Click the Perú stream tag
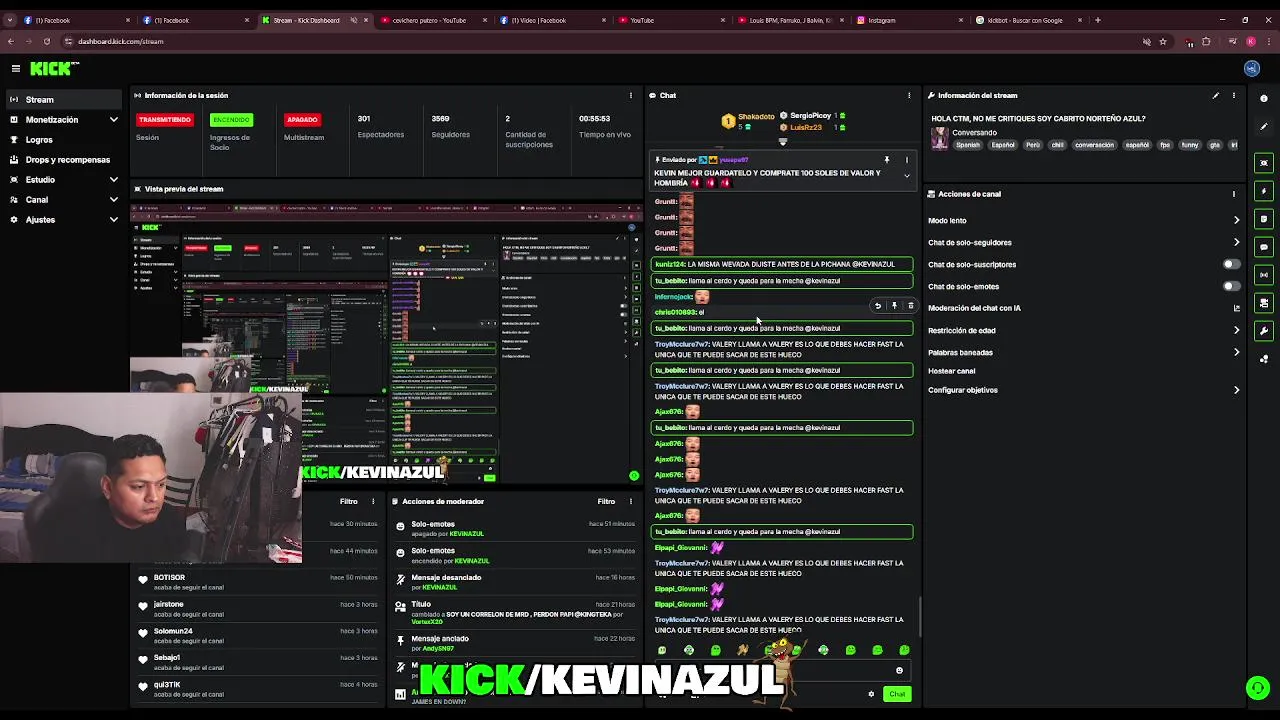 pos(1033,145)
